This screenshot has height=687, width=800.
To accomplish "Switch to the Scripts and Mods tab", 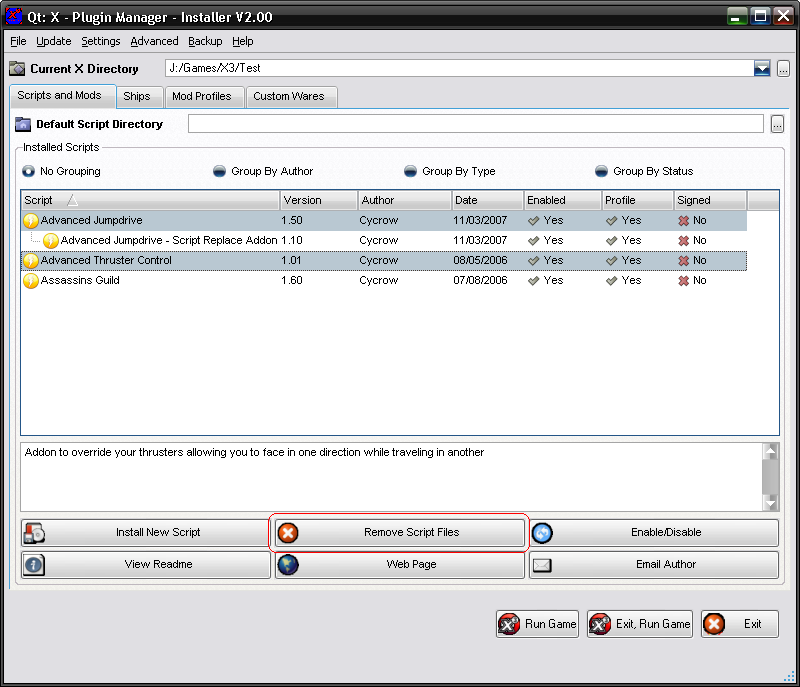I will tap(63, 96).
